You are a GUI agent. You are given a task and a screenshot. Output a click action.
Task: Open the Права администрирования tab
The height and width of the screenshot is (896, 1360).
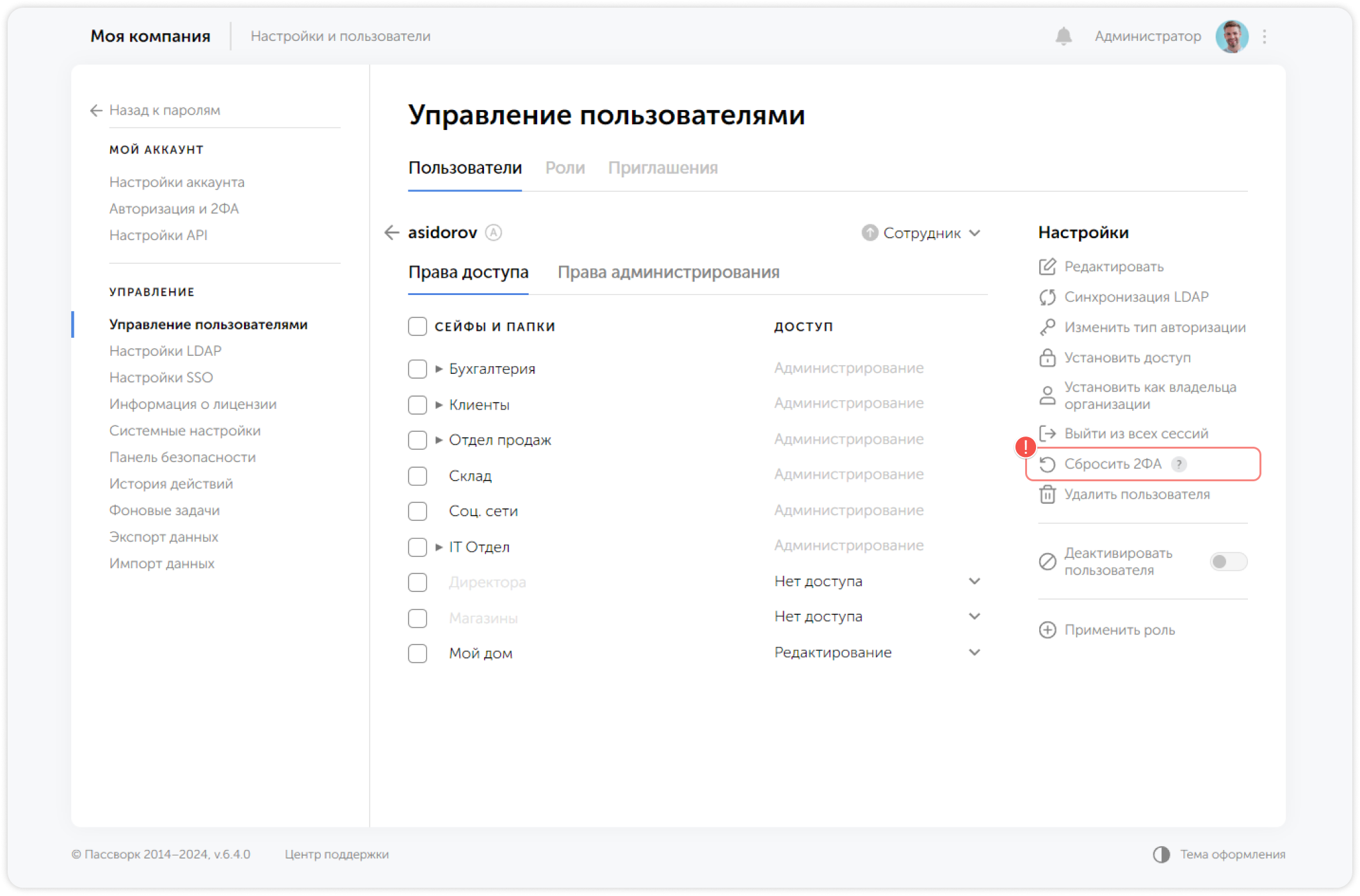669,272
